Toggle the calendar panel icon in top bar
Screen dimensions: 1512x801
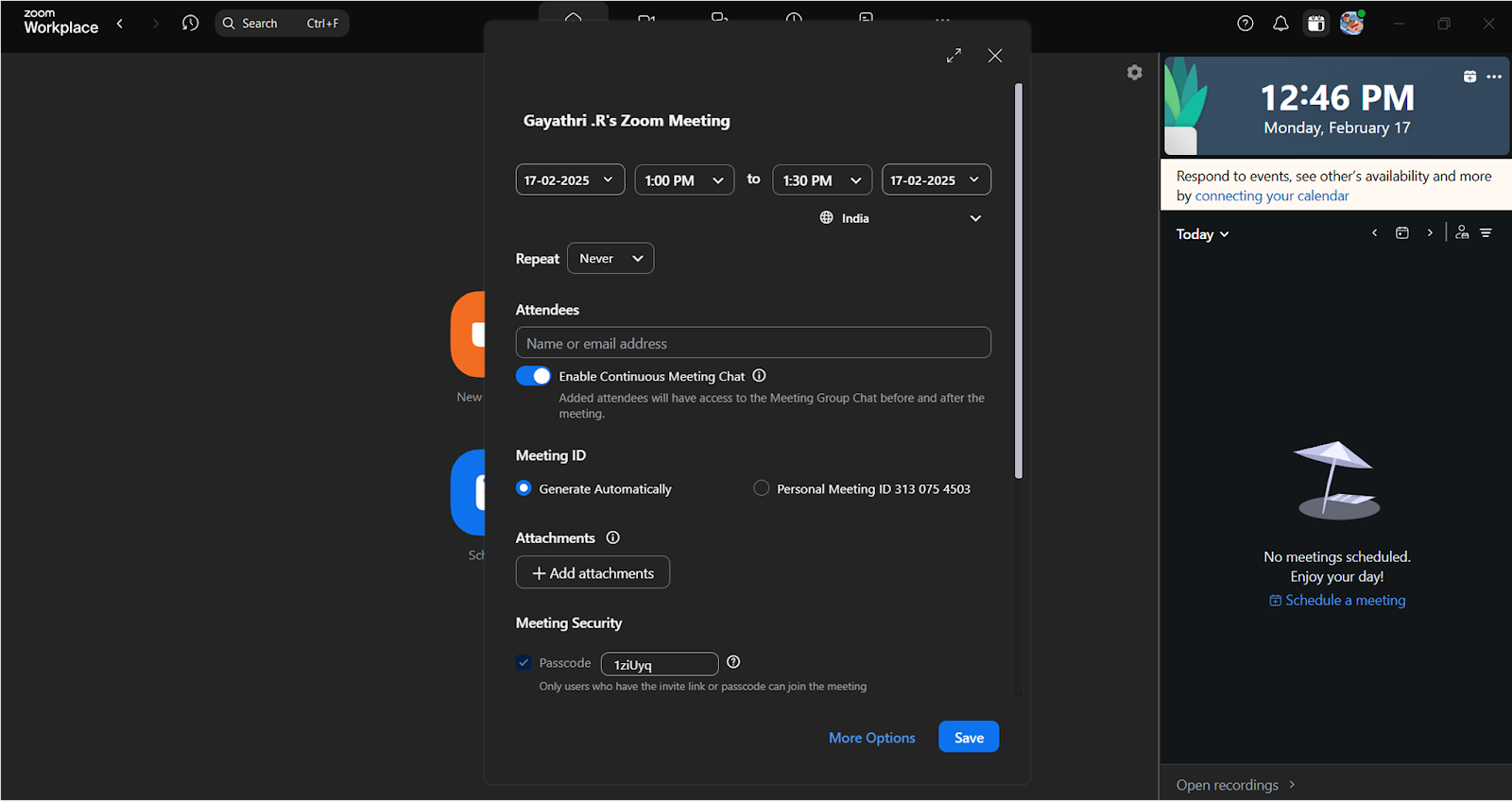point(1316,24)
